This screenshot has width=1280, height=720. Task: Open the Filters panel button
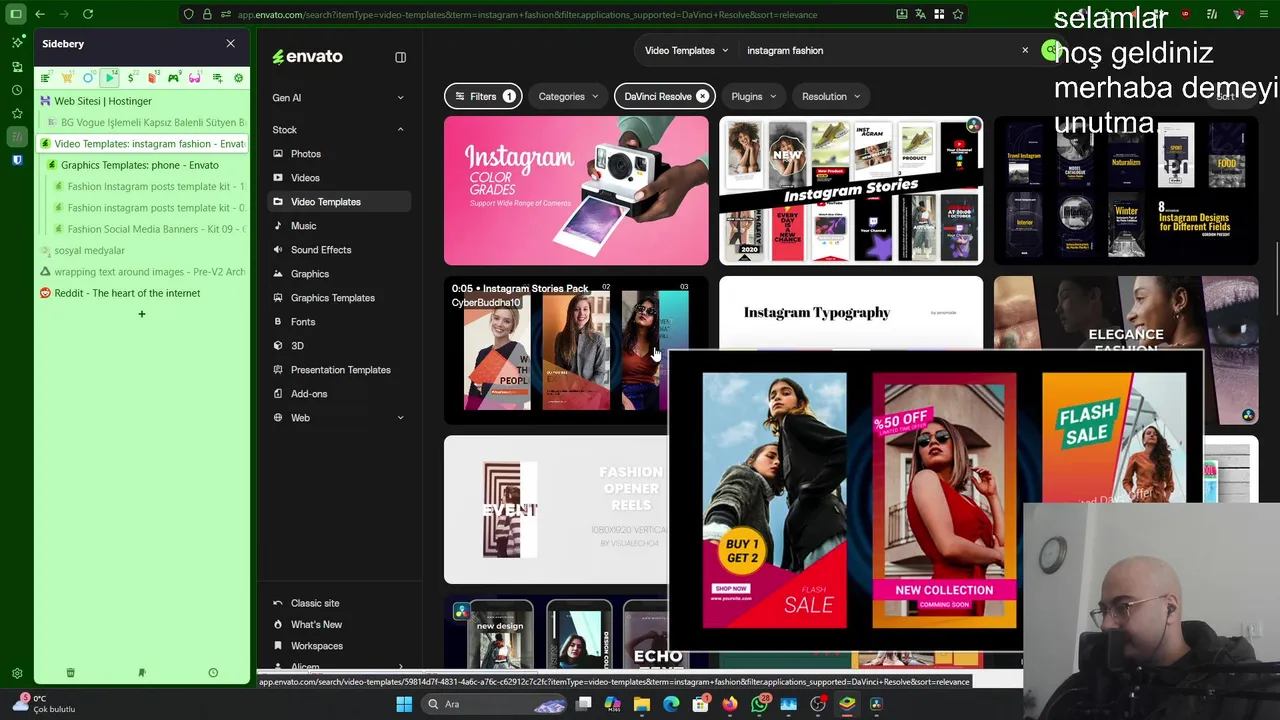tap(483, 97)
